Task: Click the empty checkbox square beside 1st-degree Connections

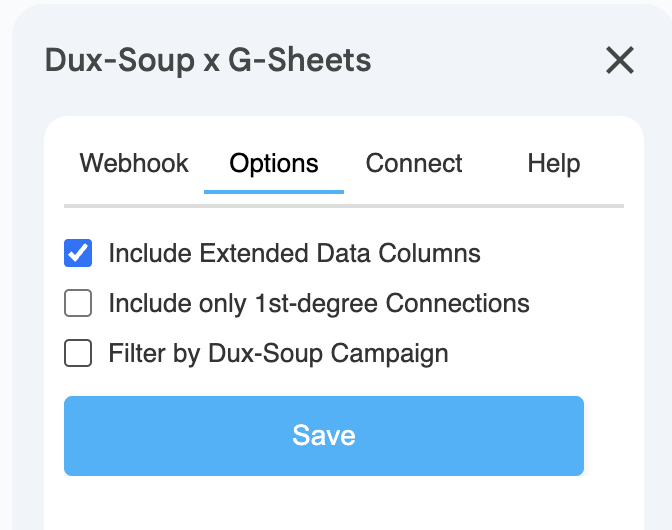Action: click(78, 303)
